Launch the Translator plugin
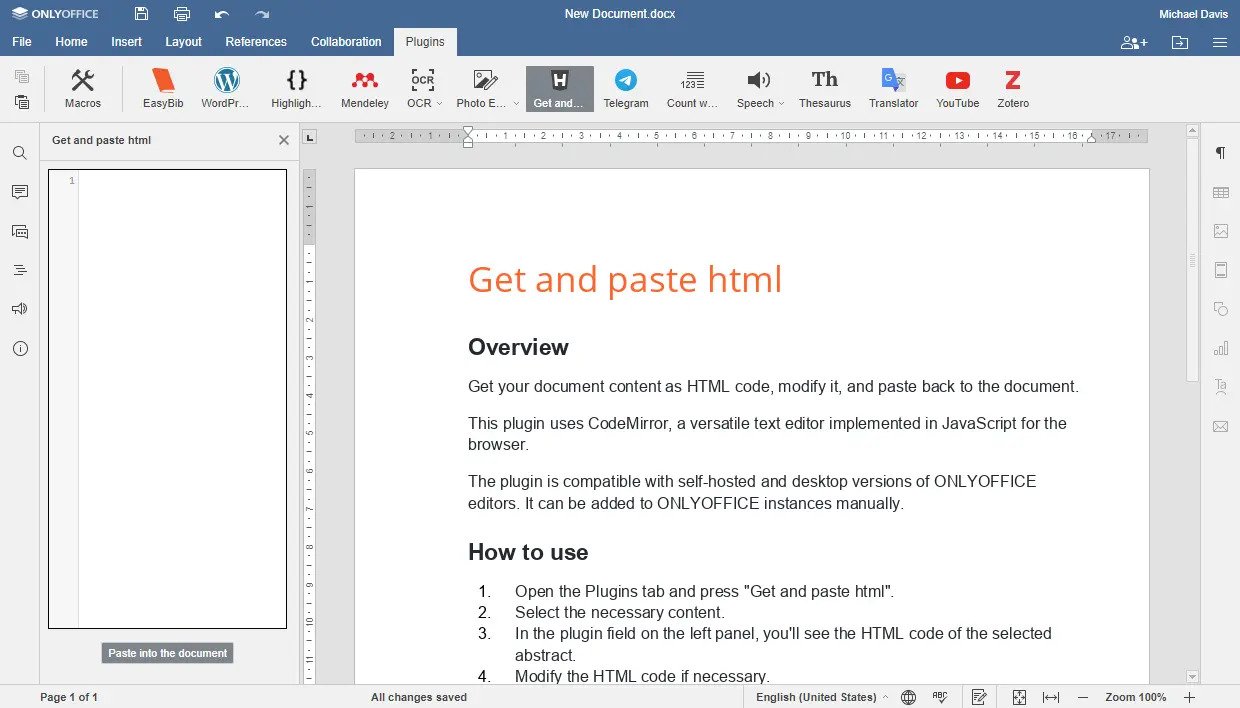Viewport: 1240px width, 708px height. (893, 89)
